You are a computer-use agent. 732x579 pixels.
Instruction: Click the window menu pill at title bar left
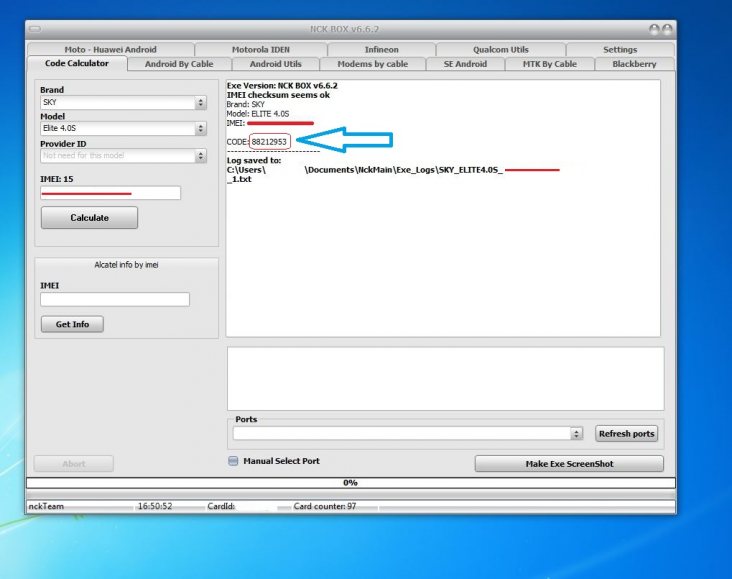pyautogui.click(x=35, y=29)
